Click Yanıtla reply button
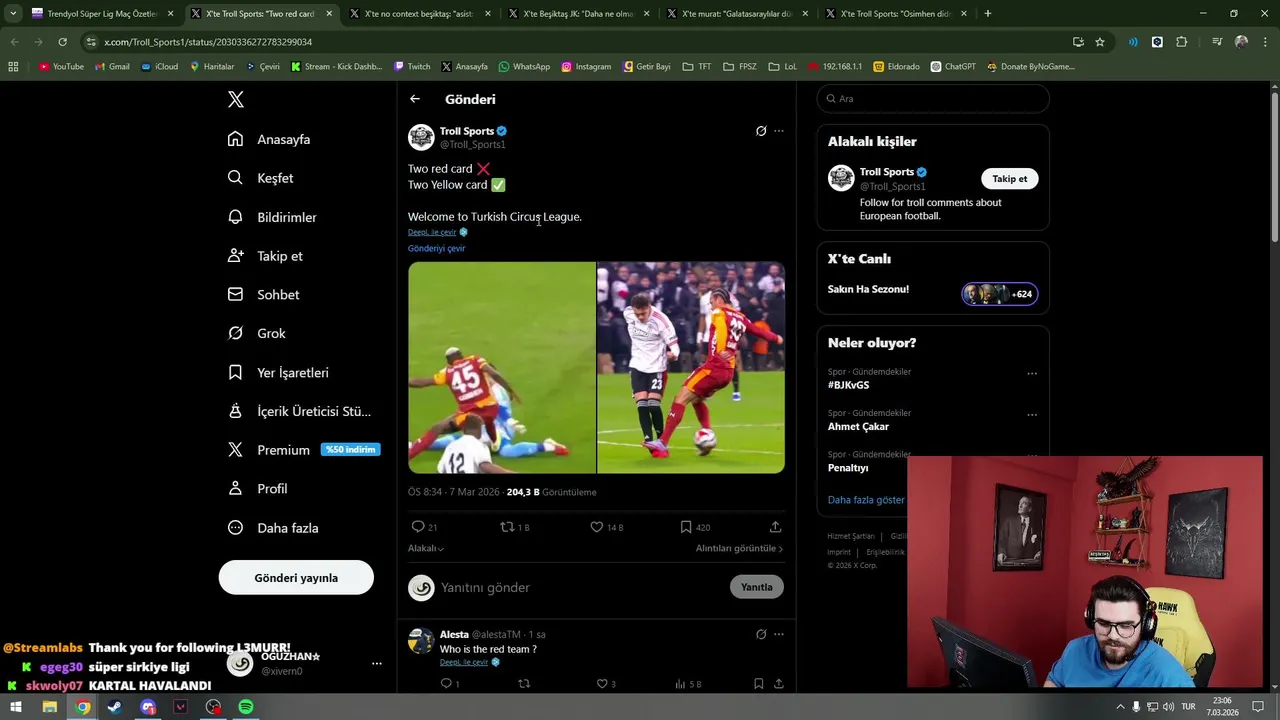The image size is (1280, 720). pyautogui.click(x=757, y=587)
